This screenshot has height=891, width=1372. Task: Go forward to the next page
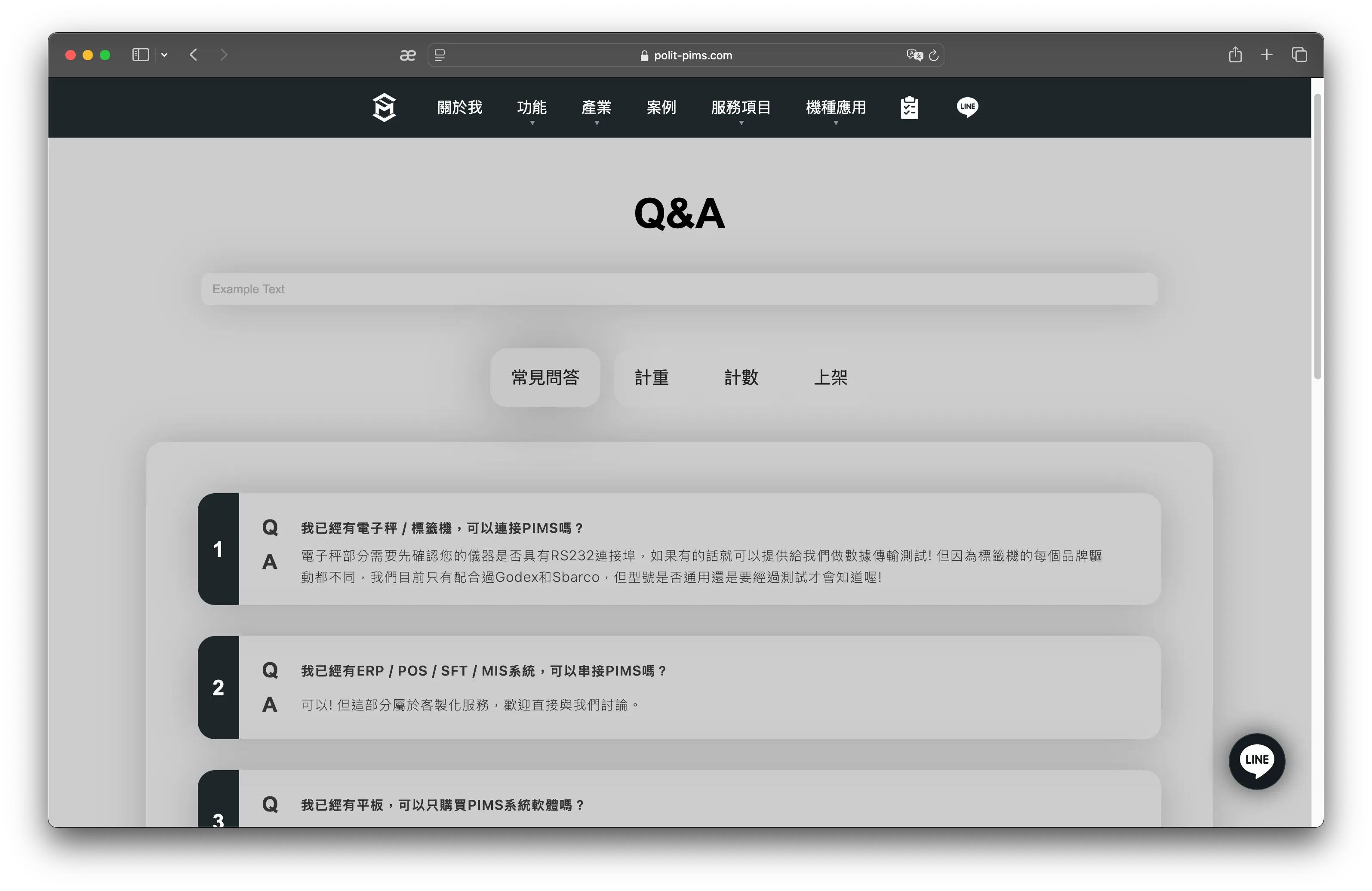tap(224, 55)
